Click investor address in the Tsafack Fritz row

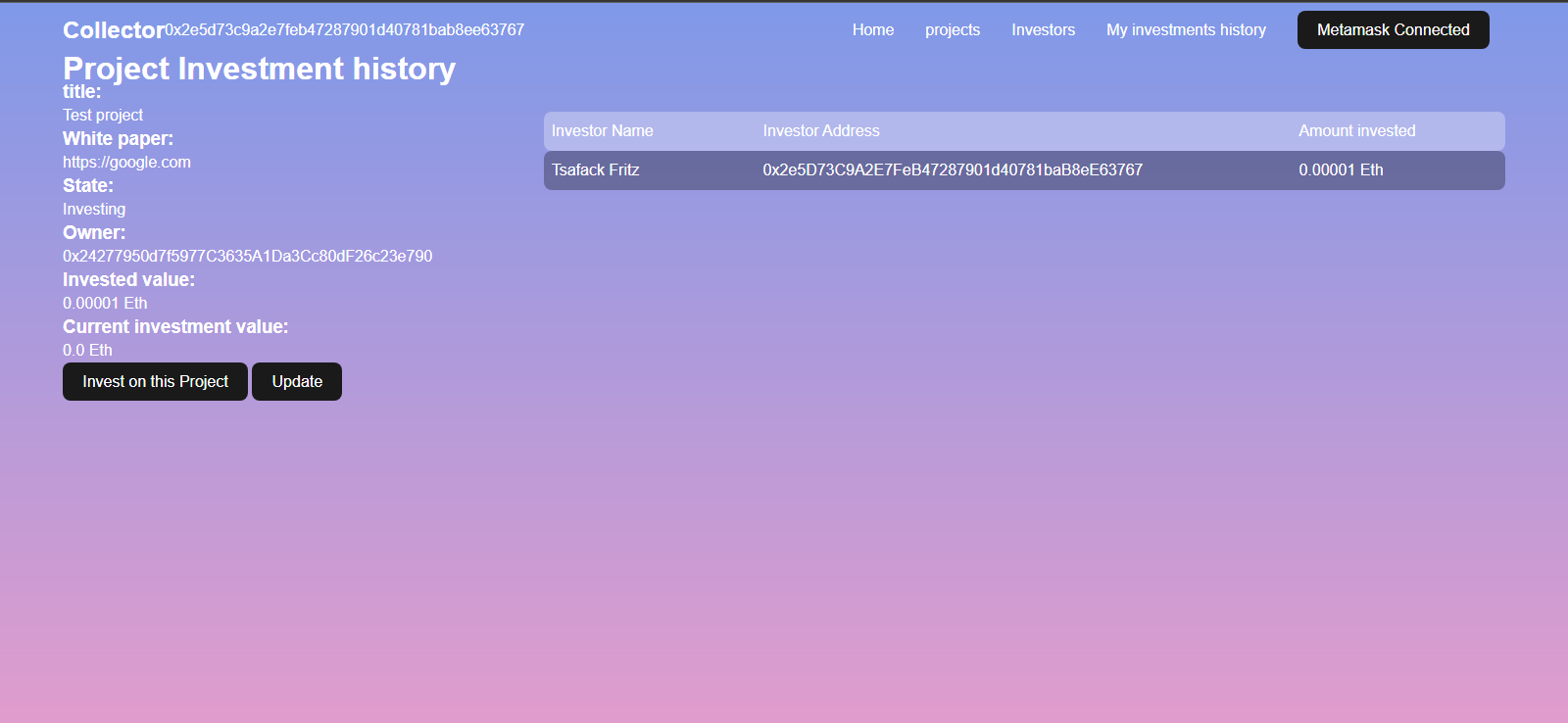click(x=953, y=170)
